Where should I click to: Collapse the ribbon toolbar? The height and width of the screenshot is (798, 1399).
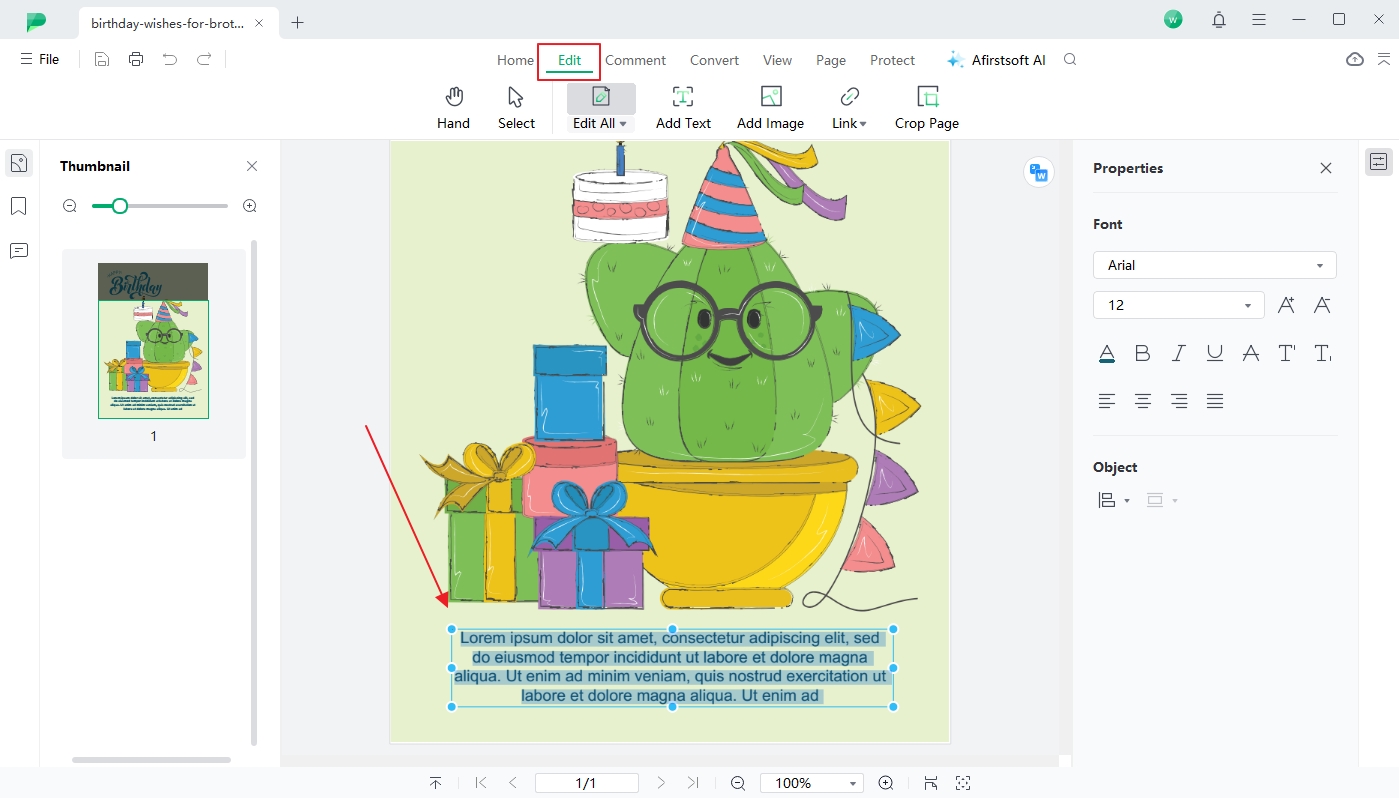[1384, 59]
